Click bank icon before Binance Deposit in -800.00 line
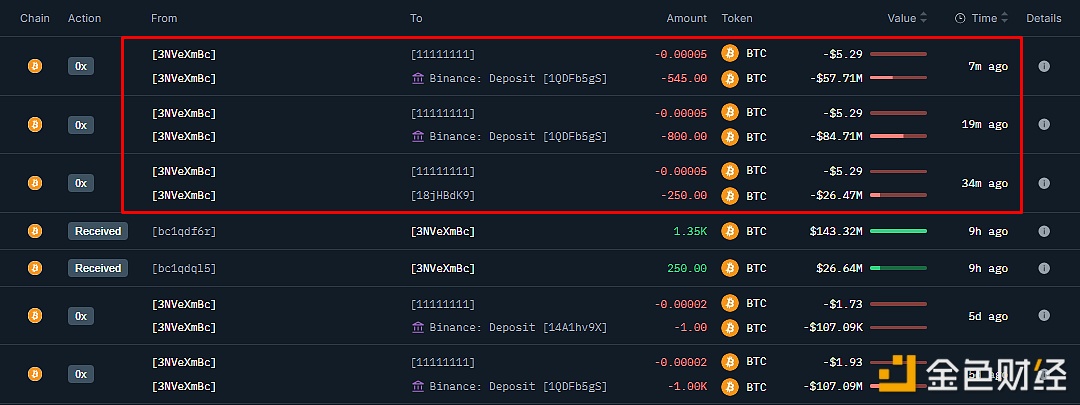1080x405 pixels. pyautogui.click(x=417, y=136)
